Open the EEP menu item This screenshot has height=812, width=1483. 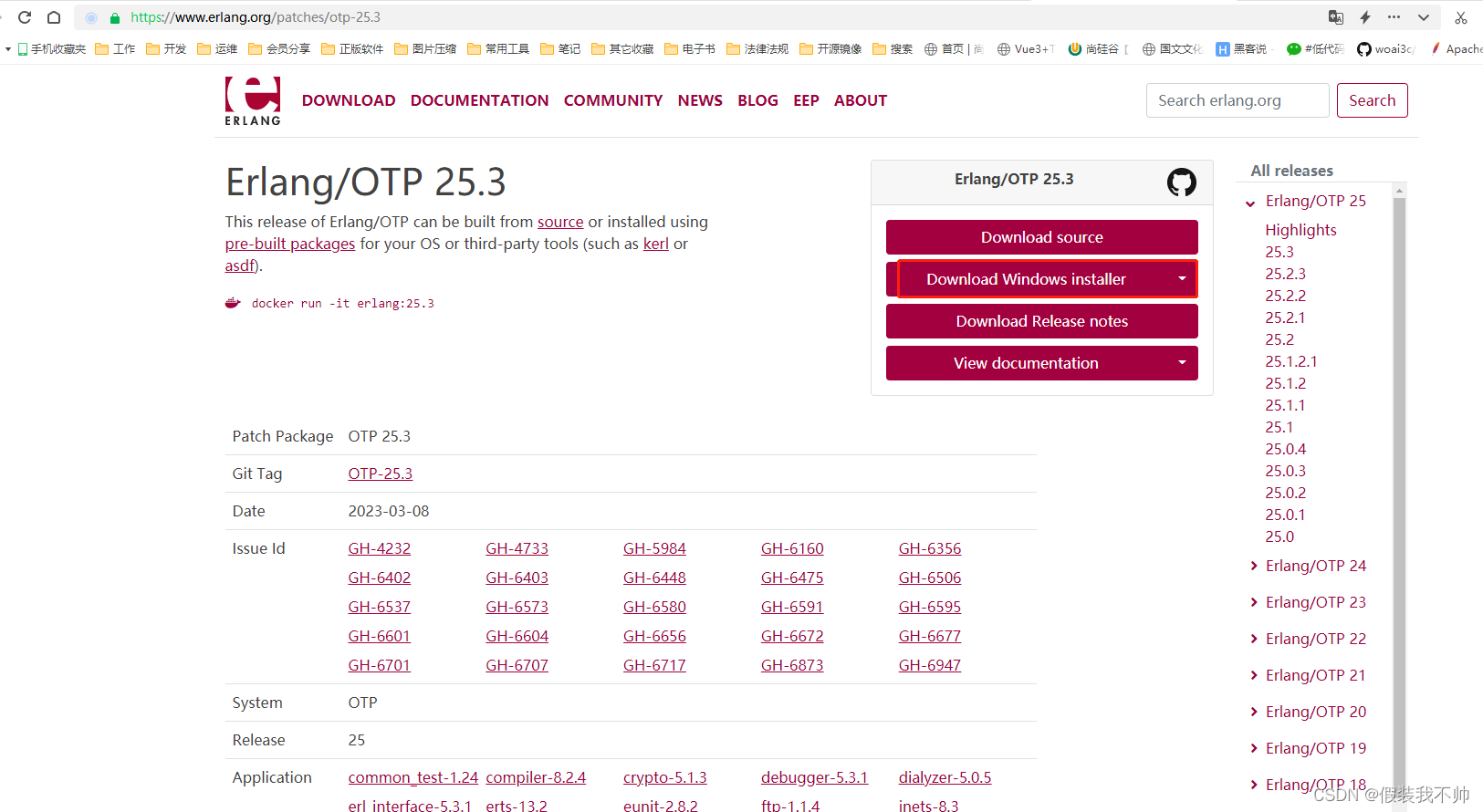point(806,100)
